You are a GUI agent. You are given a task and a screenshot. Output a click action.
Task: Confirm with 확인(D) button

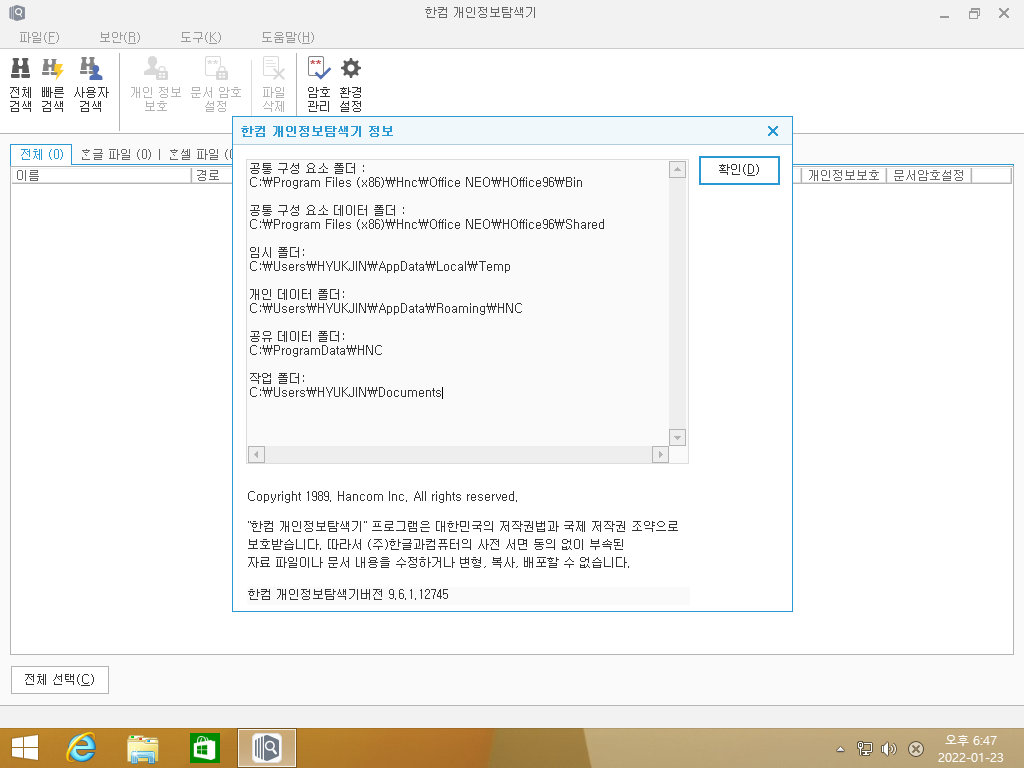point(739,170)
